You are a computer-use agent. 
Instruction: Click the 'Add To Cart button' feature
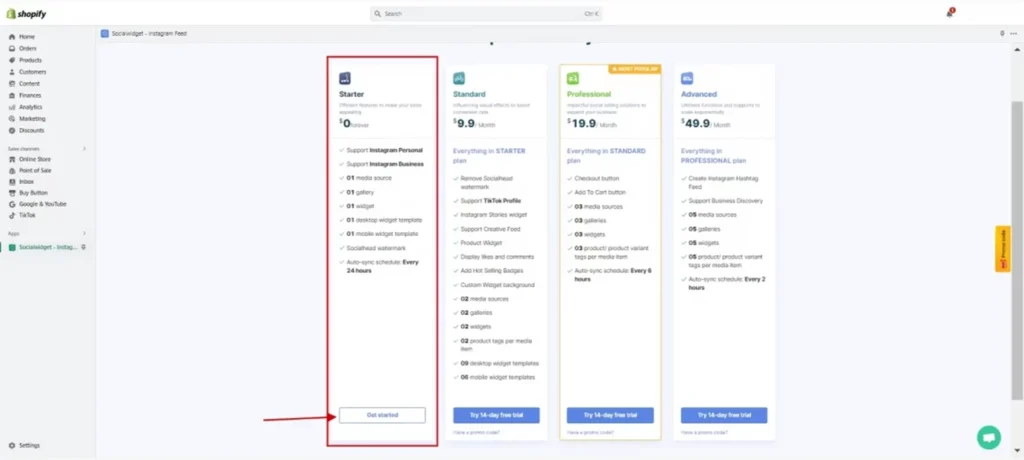pos(600,192)
